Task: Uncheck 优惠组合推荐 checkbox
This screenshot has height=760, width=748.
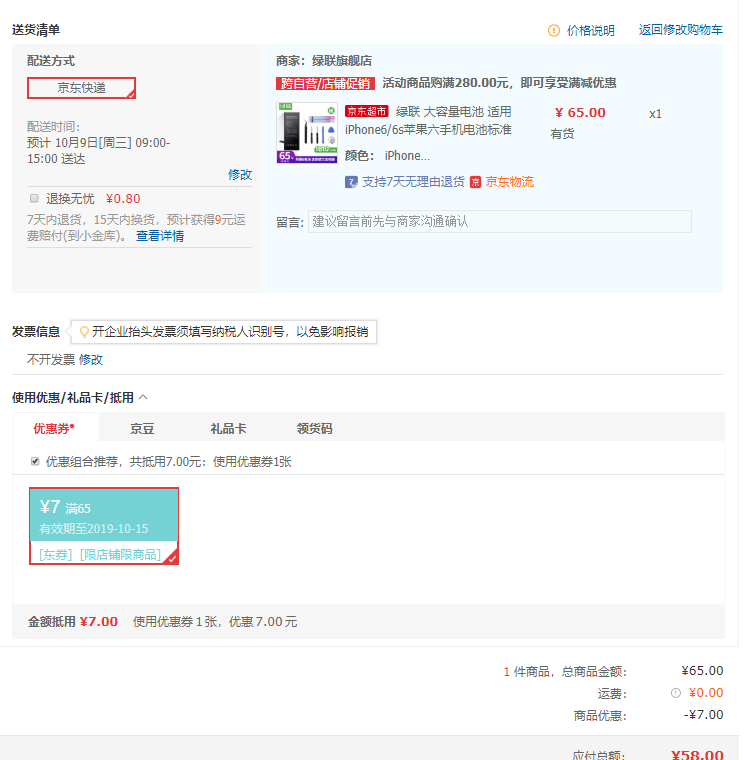Action: (35, 461)
